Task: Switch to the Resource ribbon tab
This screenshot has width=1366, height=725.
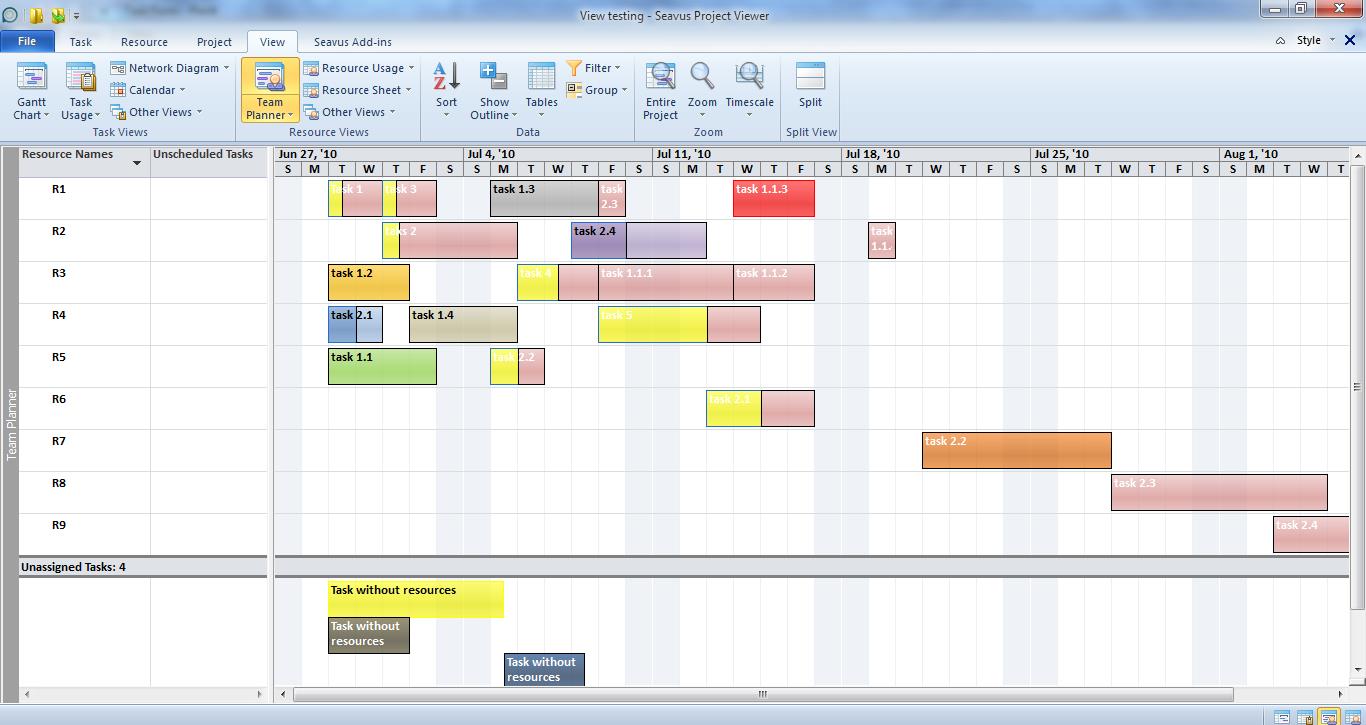Action: click(x=144, y=42)
